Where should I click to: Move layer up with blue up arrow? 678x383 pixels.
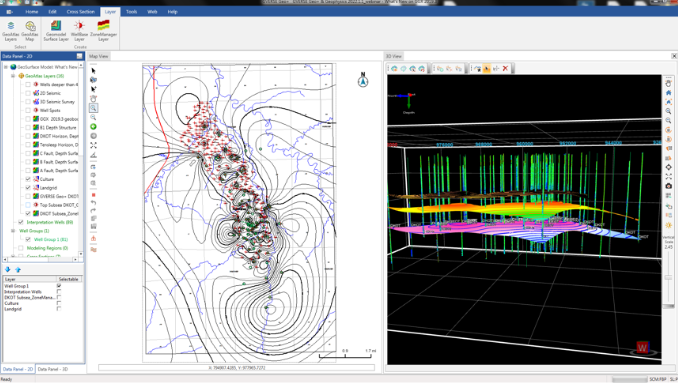tap(18, 270)
